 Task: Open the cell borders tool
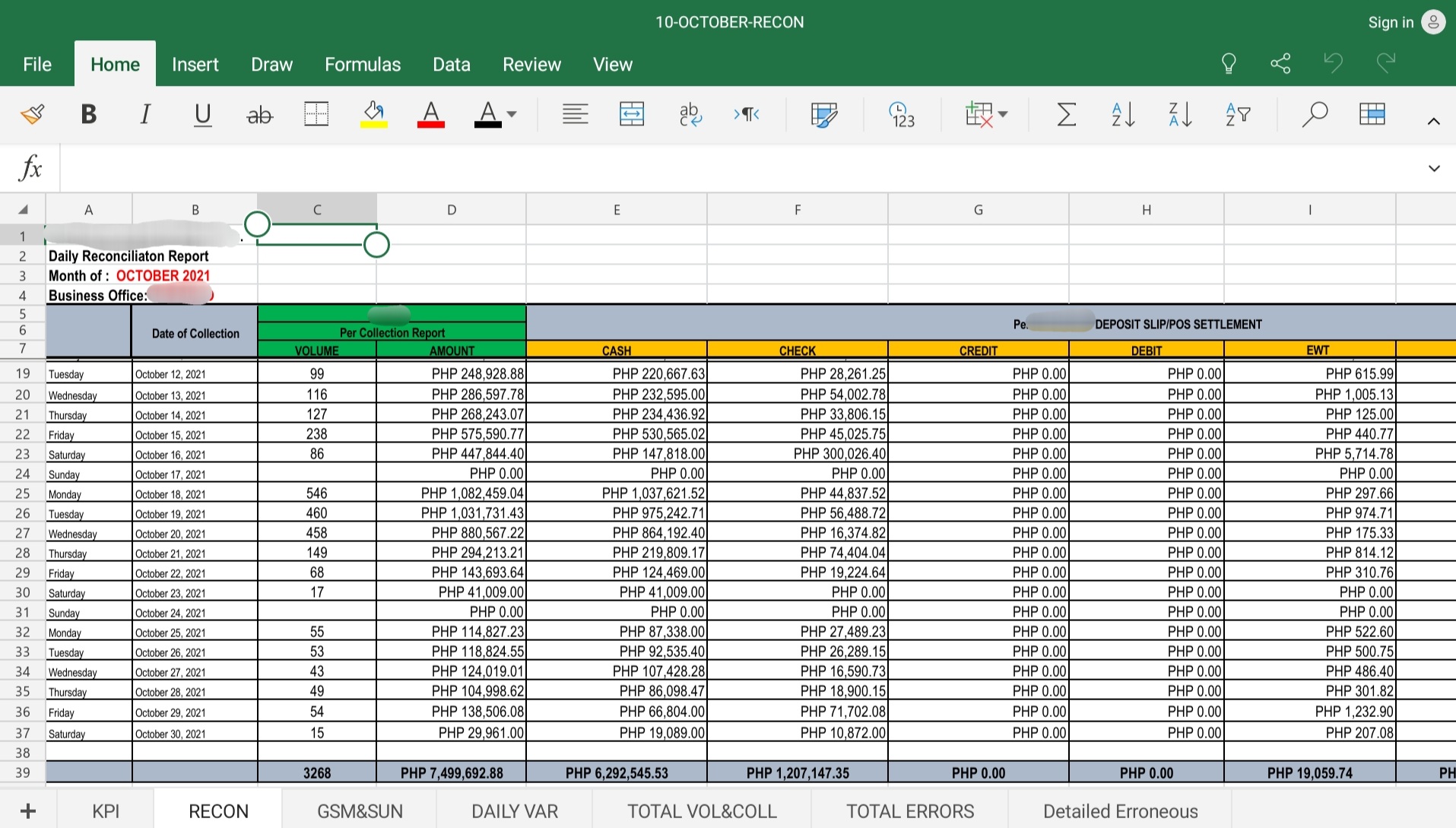click(316, 115)
